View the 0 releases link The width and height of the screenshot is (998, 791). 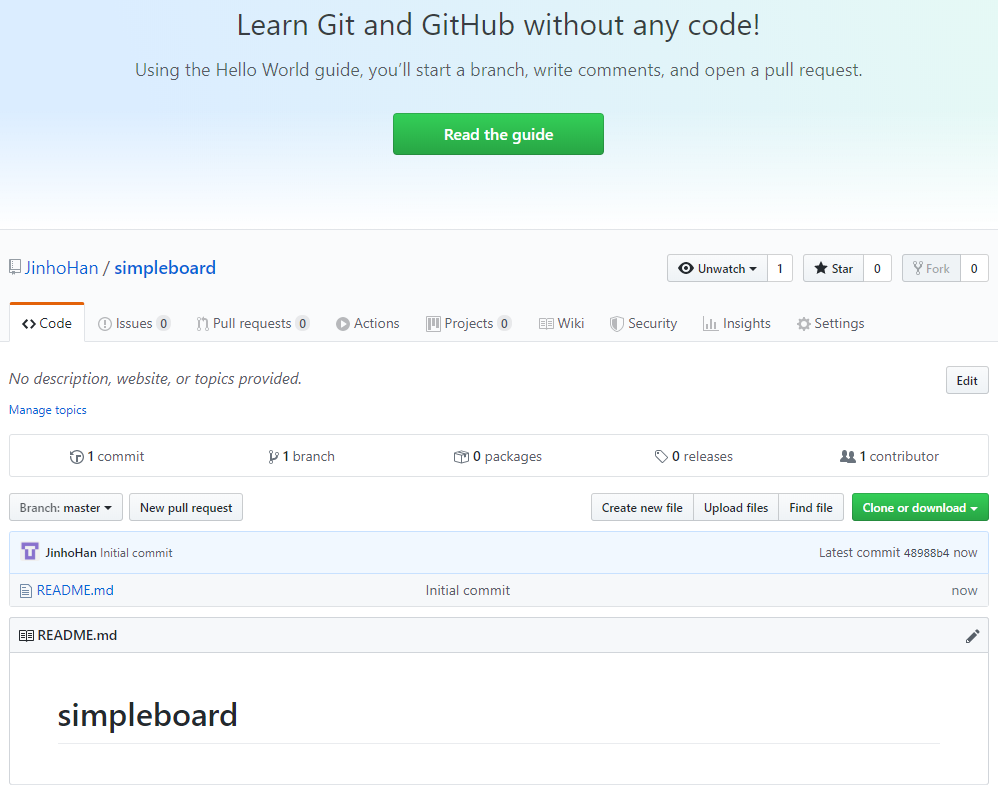tap(694, 456)
